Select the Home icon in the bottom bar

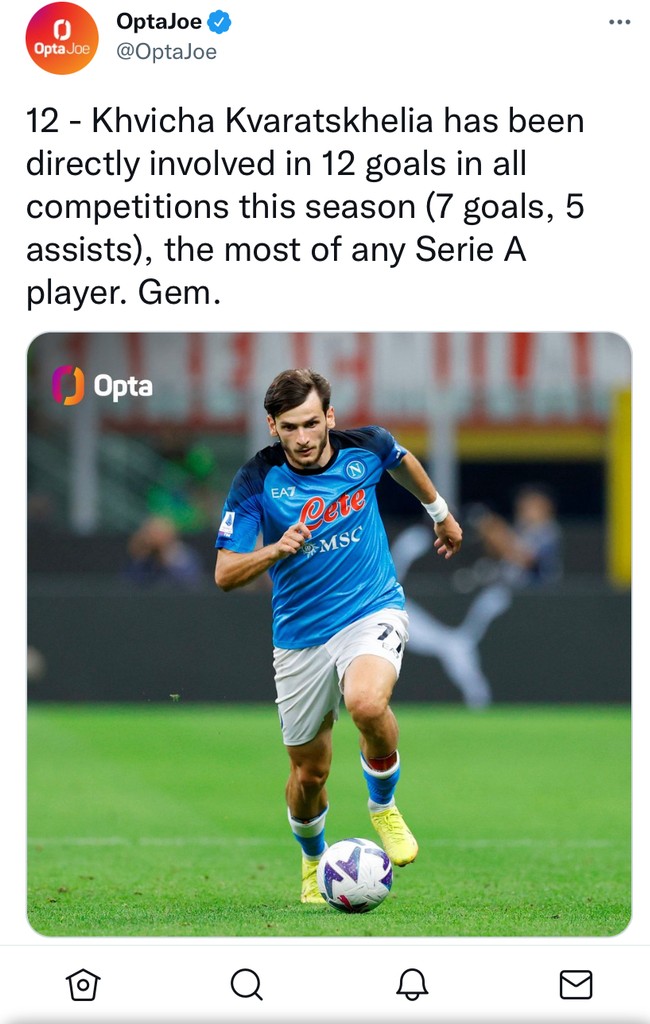[x=84, y=985]
